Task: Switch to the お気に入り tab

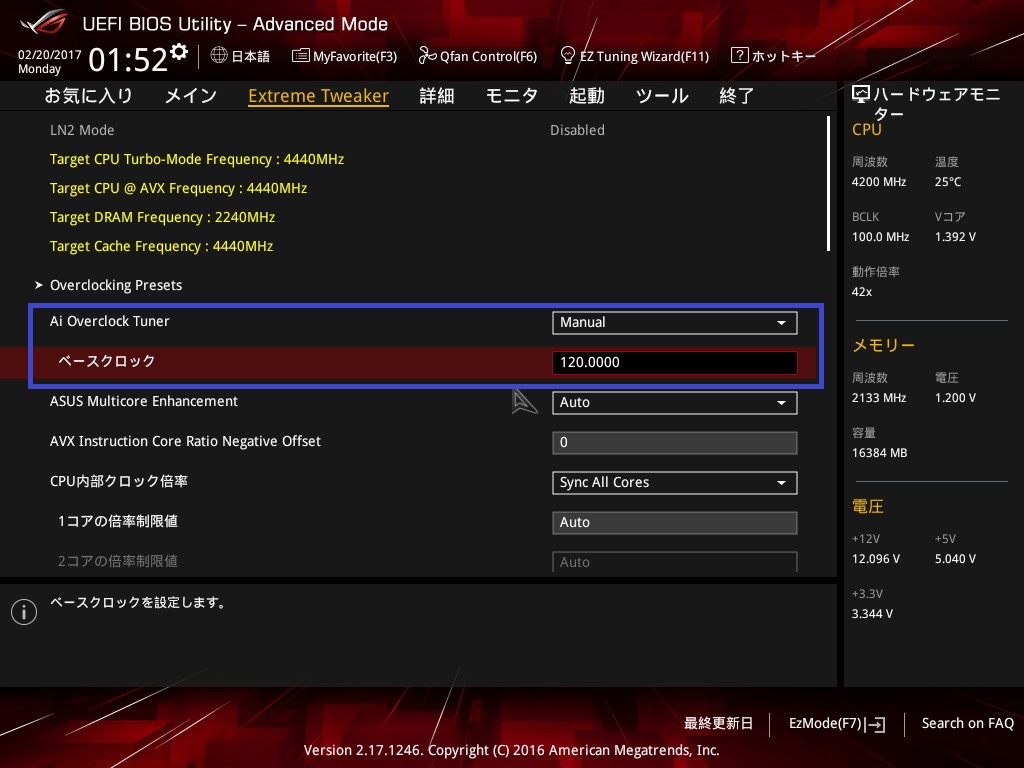Action: tap(88, 96)
